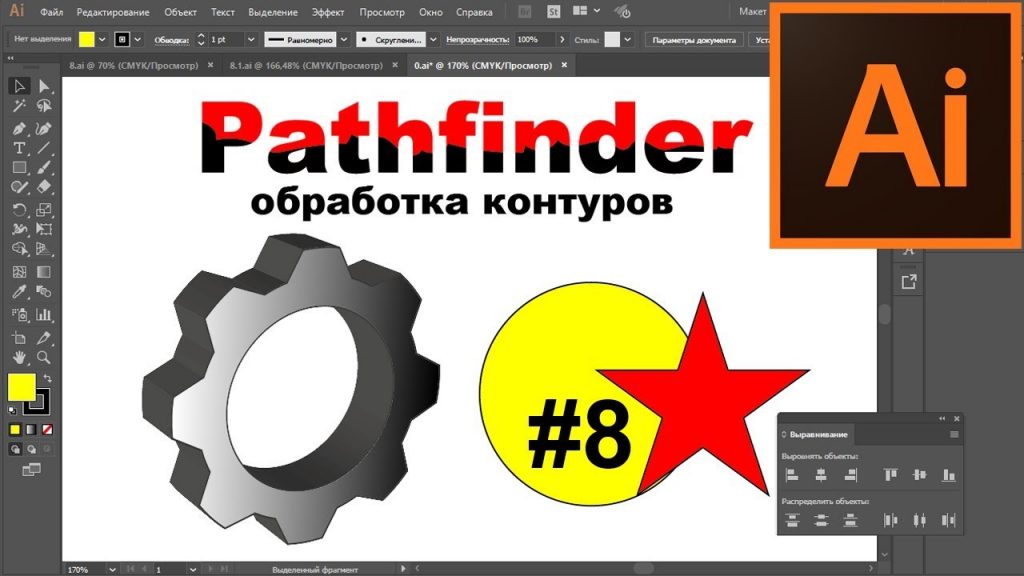Distribute objects by top edges
The width and height of the screenshot is (1024, 576).
click(792, 520)
